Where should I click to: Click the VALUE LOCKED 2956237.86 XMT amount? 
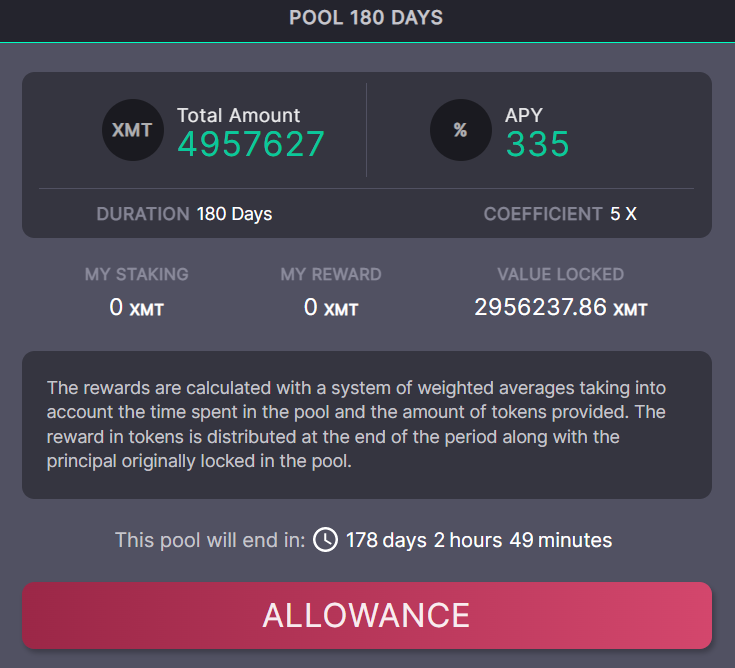[x=560, y=308]
